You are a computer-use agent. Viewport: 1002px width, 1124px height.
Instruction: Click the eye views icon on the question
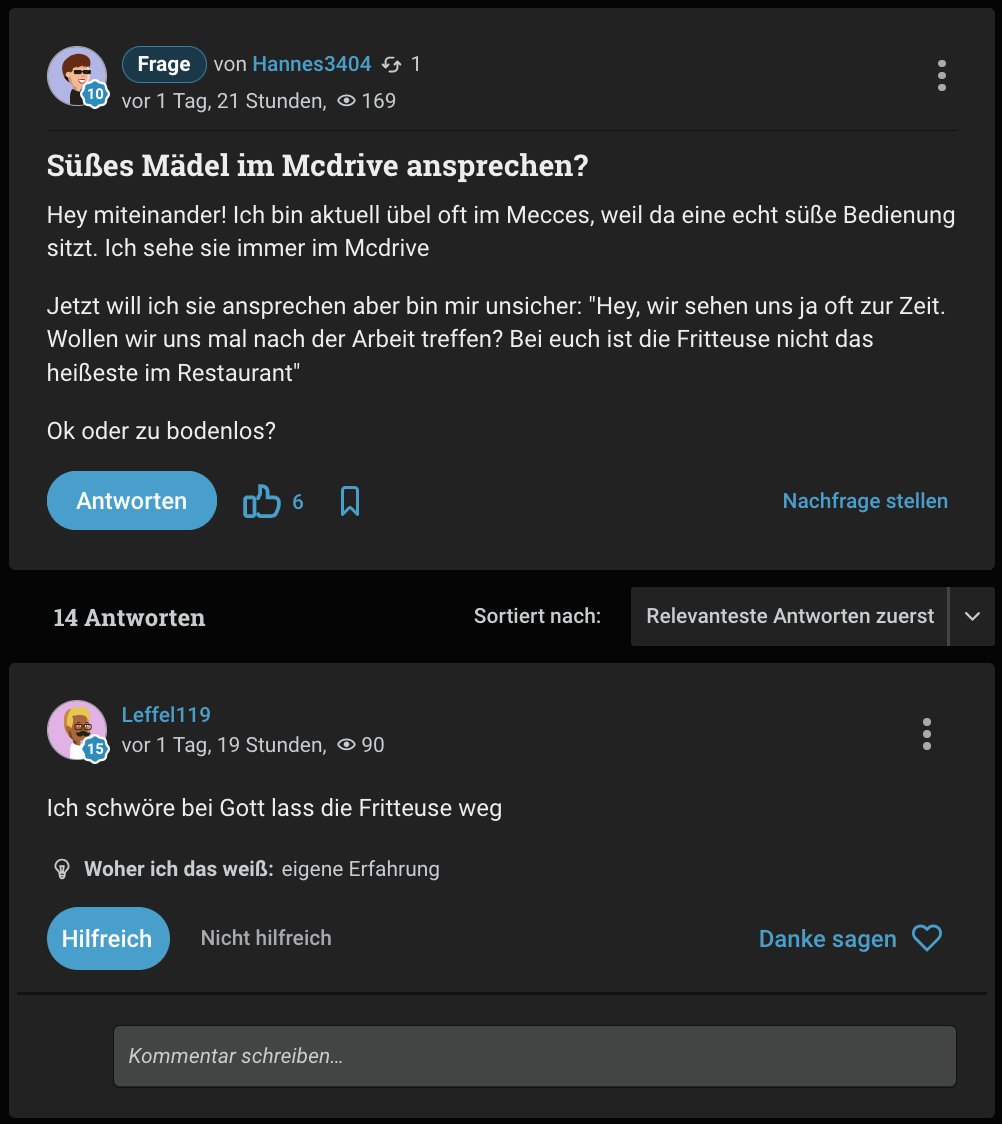point(347,101)
